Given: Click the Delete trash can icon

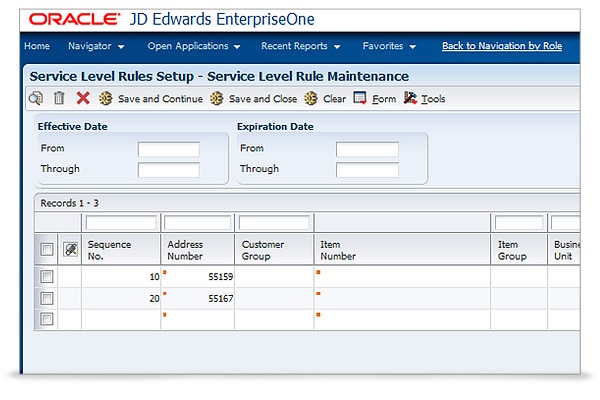Looking at the screenshot, I should tap(59, 98).
